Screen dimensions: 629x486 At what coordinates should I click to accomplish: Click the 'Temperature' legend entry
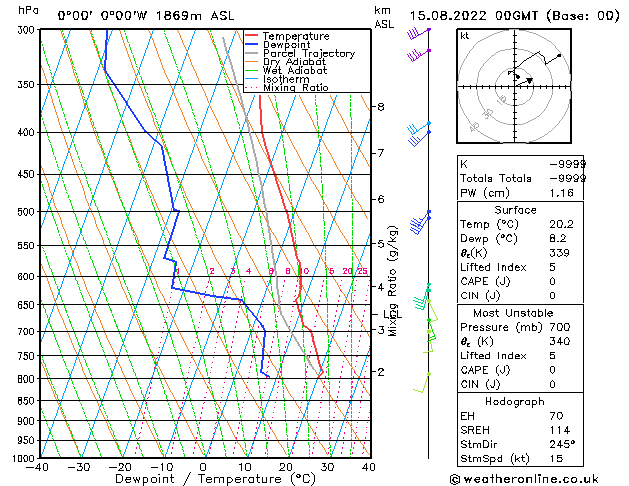[x=296, y=36]
